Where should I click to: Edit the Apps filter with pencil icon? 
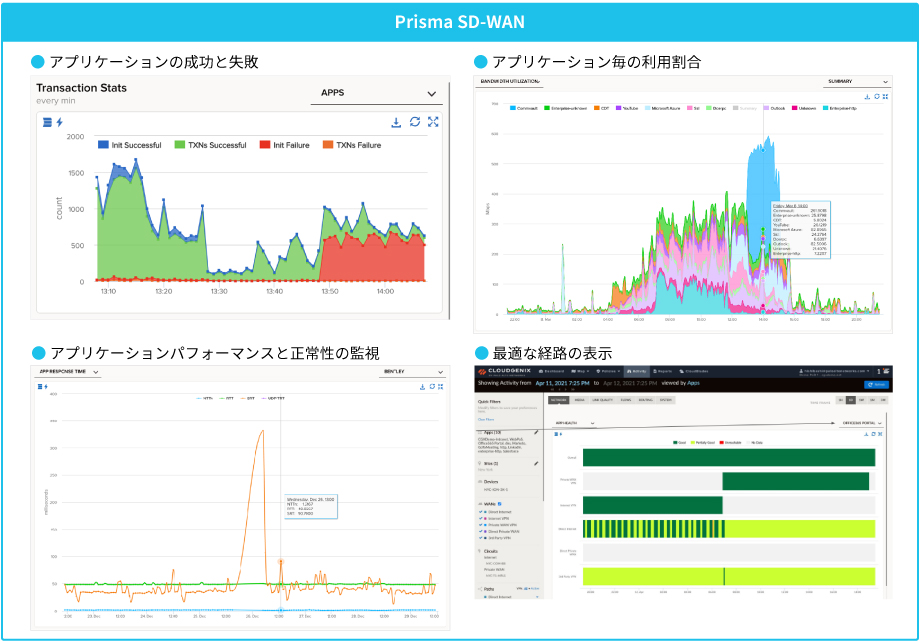[536, 432]
